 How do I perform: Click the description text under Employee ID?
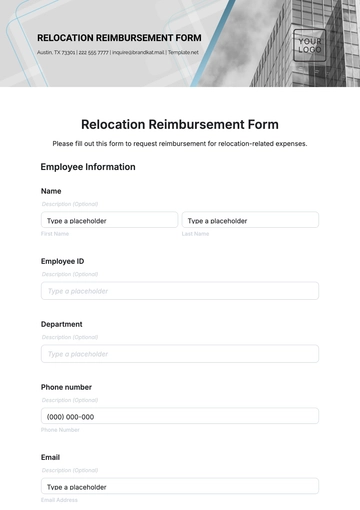click(70, 274)
